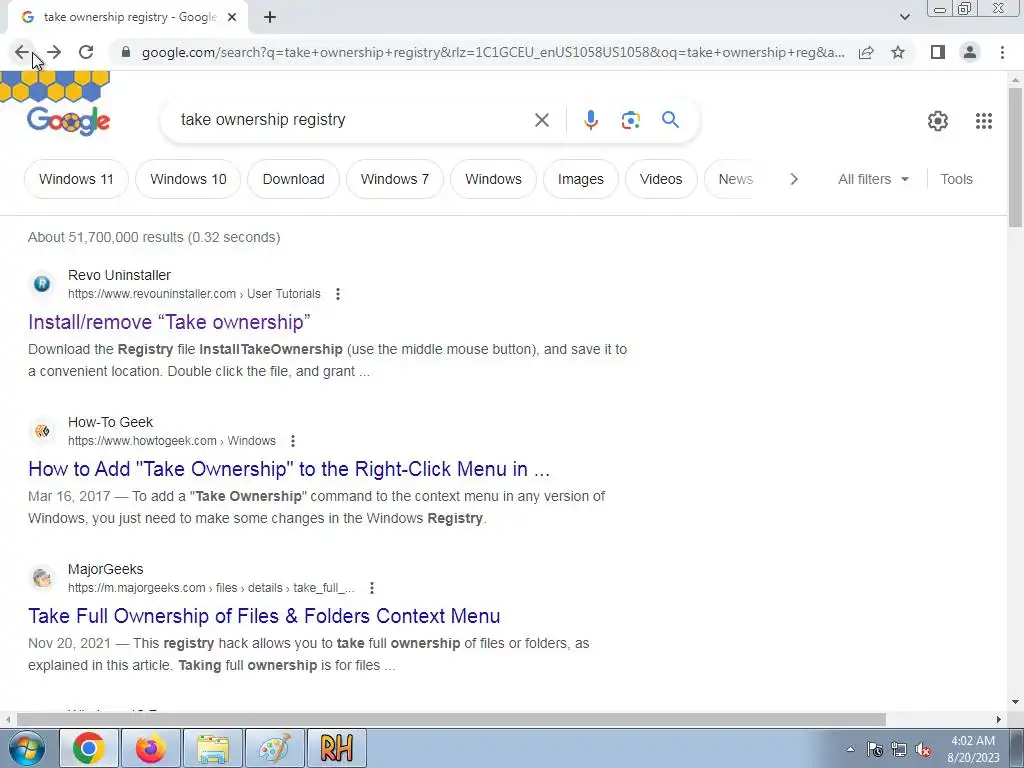
Task: Click in the 'take ownership registry' search field
Action: pyautogui.click(x=353, y=120)
